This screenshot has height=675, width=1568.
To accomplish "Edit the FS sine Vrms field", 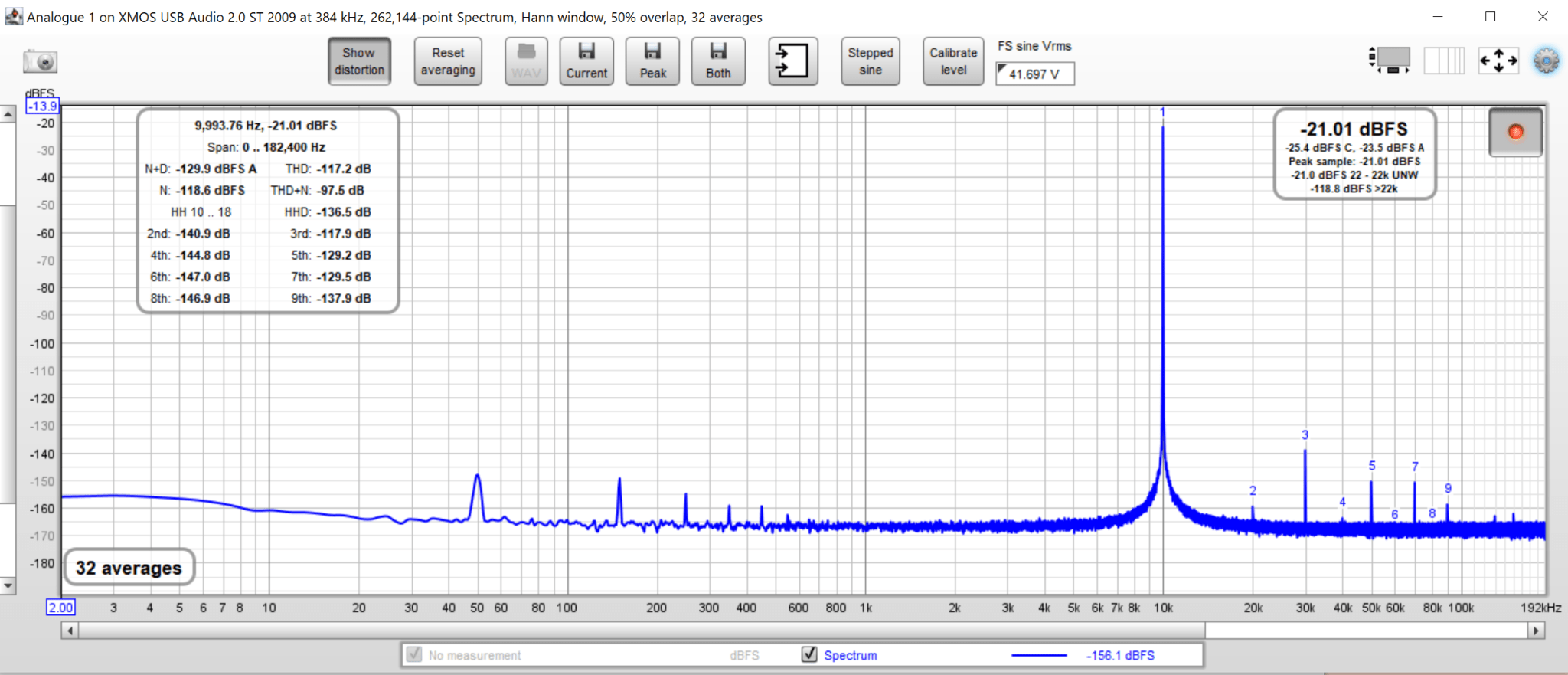I will coord(1035,74).
